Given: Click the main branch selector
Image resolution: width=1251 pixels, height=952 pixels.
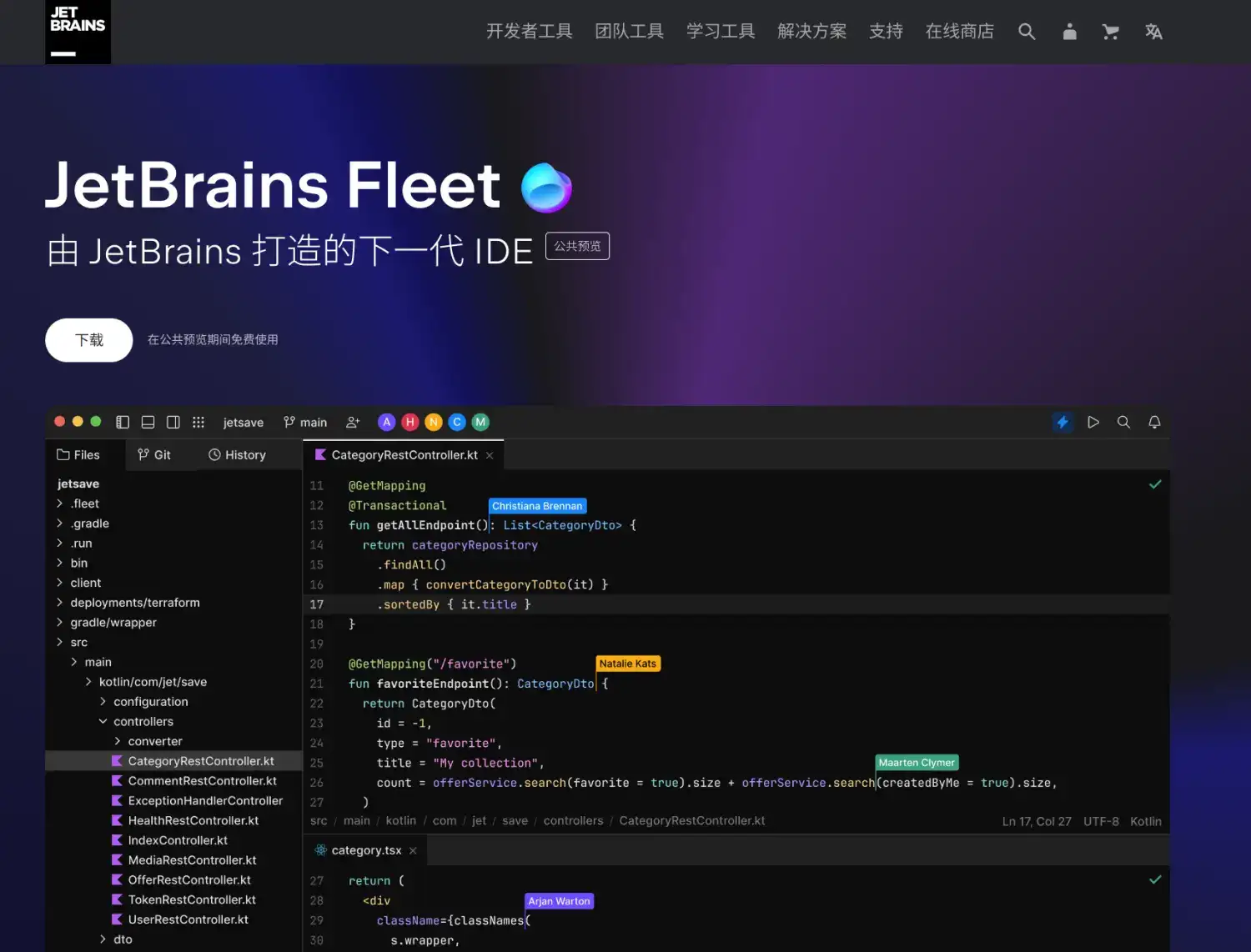Looking at the screenshot, I should 305,422.
